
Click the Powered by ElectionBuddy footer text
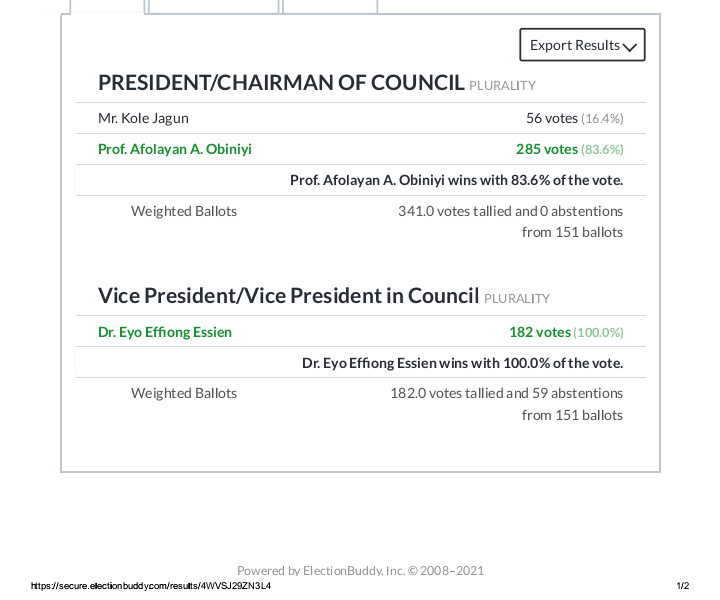[x=360, y=571]
